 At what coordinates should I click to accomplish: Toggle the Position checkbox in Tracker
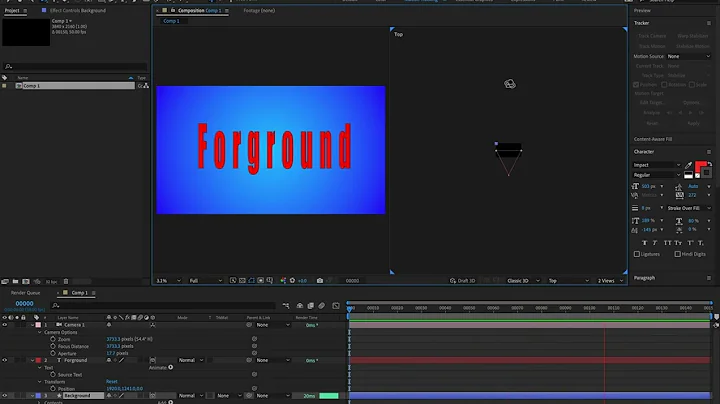tap(636, 84)
